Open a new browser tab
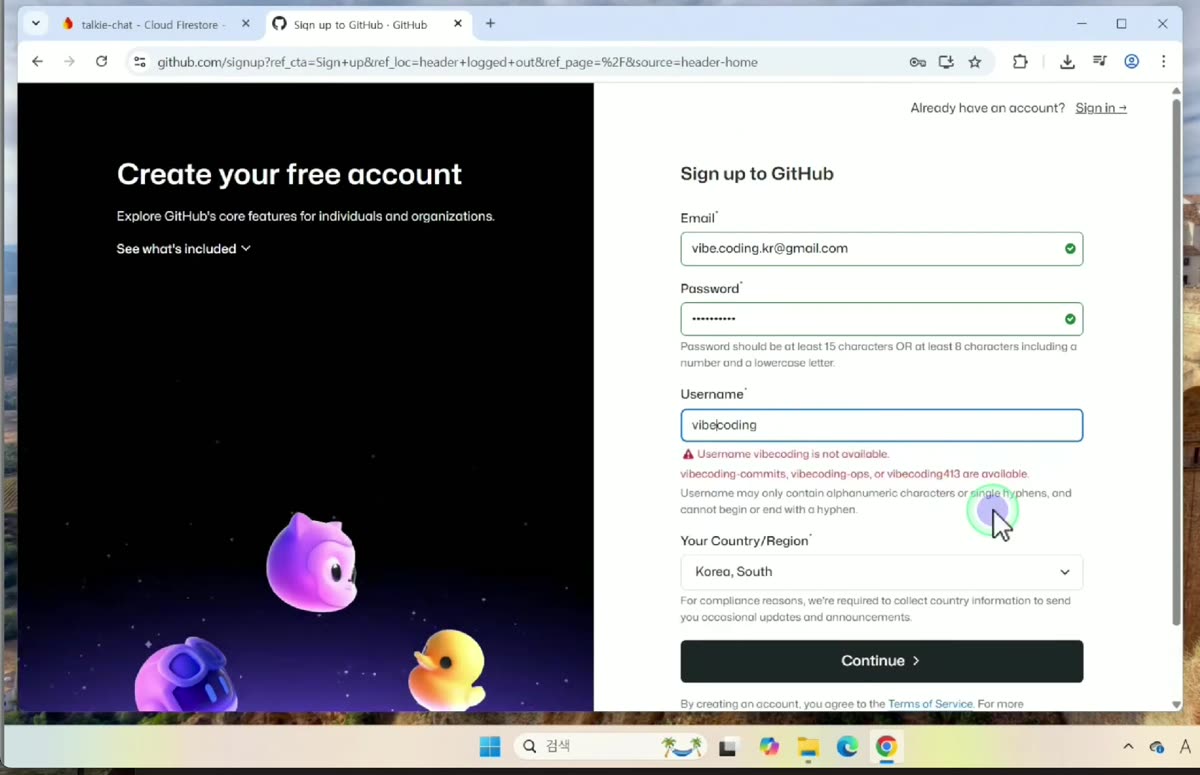Screen dimensions: 1200x775 point(490,24)
